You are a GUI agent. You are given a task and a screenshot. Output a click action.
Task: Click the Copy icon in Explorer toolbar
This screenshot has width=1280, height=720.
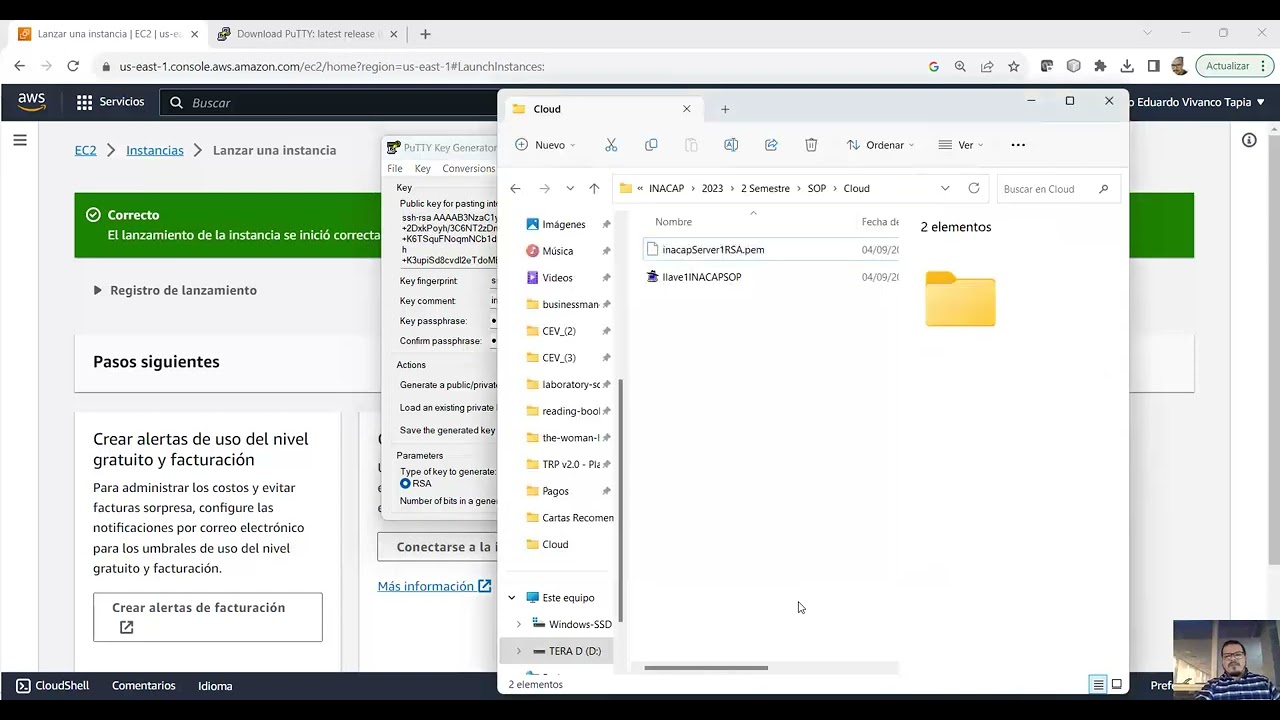pos(651,145)
